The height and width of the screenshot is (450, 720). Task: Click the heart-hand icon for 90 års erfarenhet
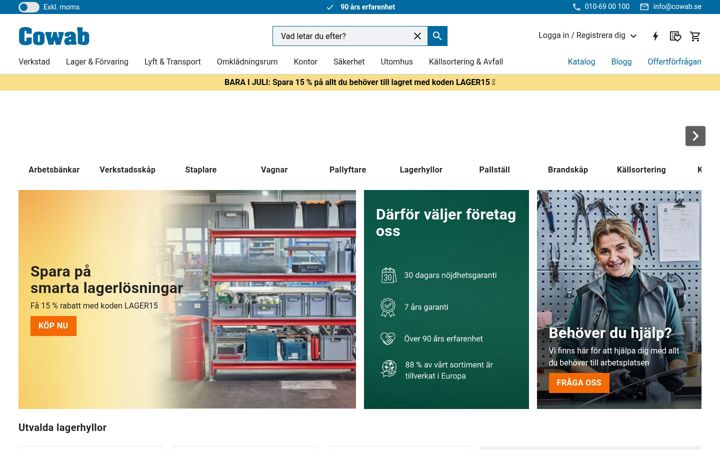pyautogui.click(x=388, y=338)
